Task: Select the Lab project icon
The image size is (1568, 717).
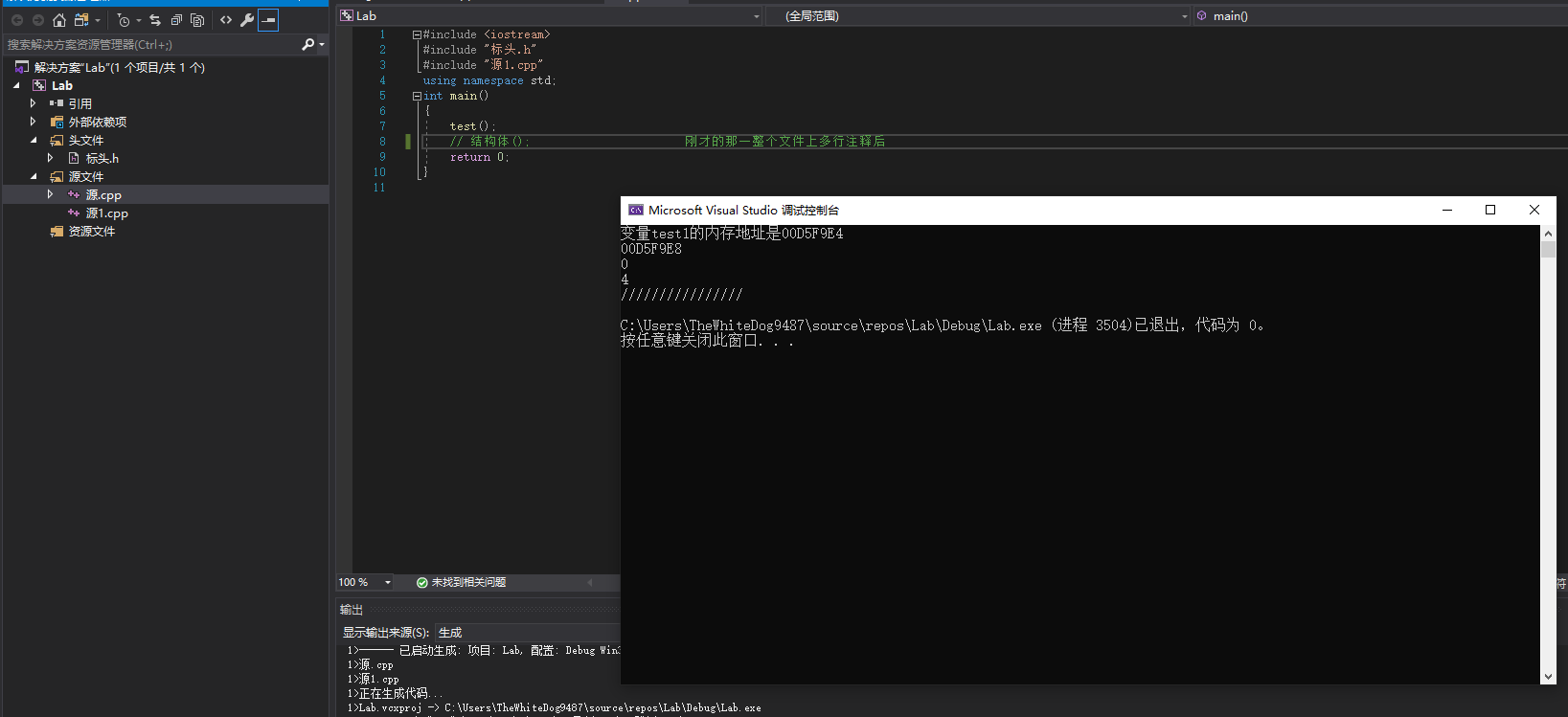Action: [x=39, y=85]
